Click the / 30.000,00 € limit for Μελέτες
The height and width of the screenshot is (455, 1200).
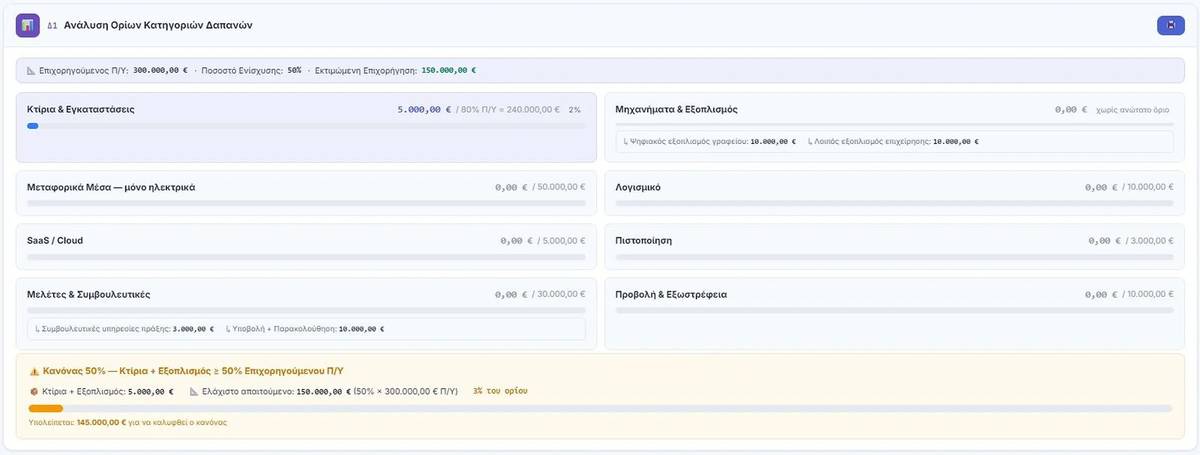click(559, 295)
